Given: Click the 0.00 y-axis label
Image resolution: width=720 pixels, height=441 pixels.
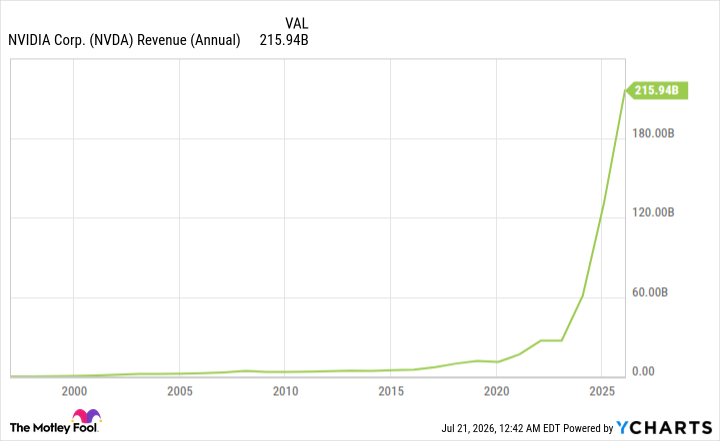Looking at the screenshot, I should [x=643, y=371].
